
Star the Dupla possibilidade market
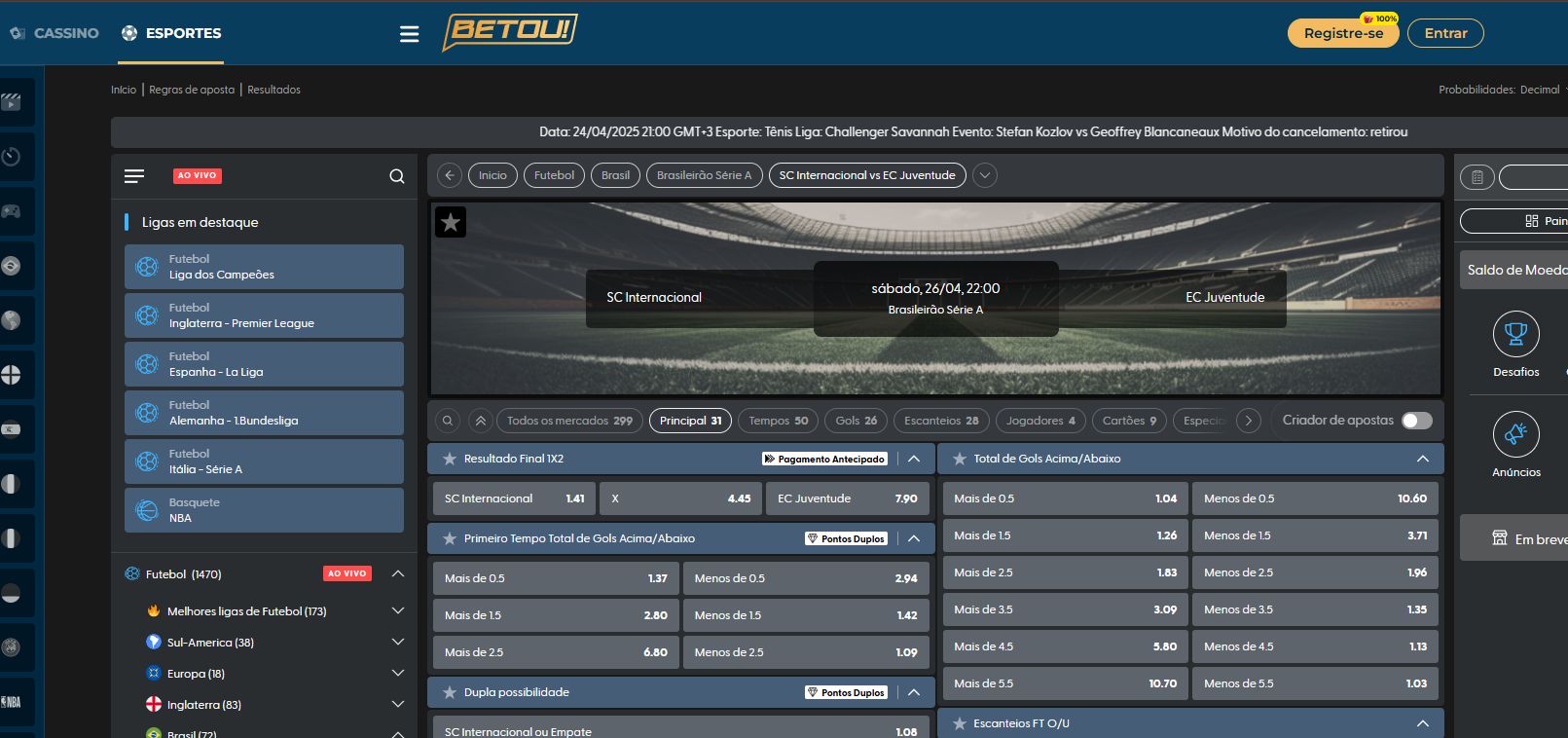point(450,692)
